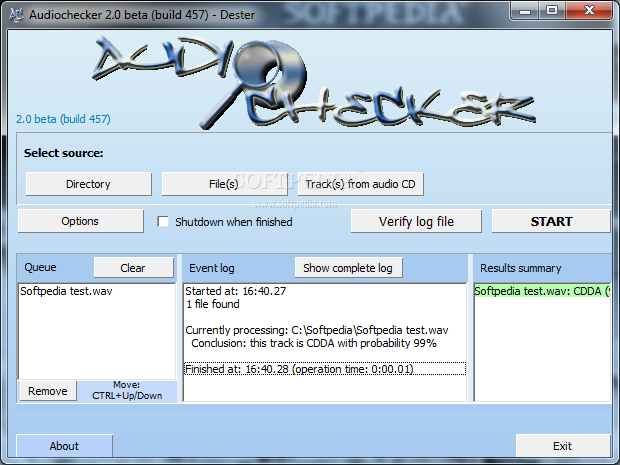The image size is (620, 465).
Task: Click the Audiochecker title bar app icon
Action: point(16,15)
